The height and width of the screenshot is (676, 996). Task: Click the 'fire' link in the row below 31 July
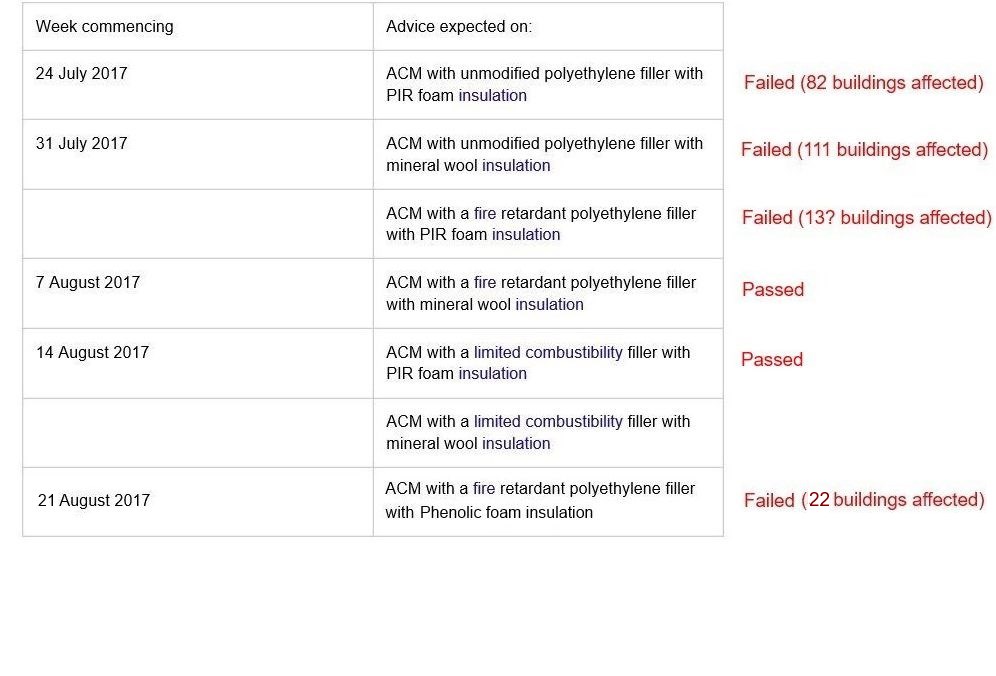tap(485, 213)
